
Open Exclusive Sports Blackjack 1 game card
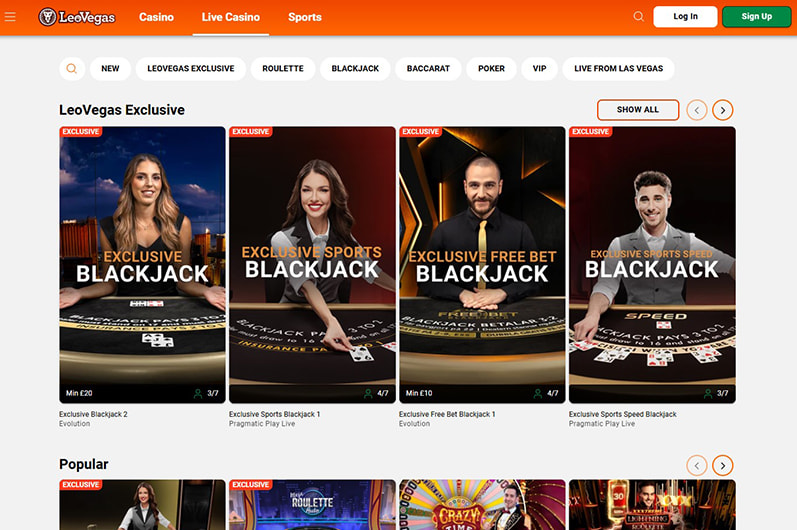pyautogui.click(x=312, y=265)
